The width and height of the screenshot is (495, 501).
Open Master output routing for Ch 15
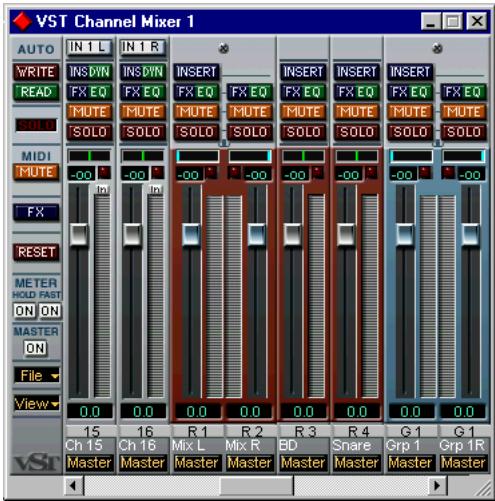[89, 463]
